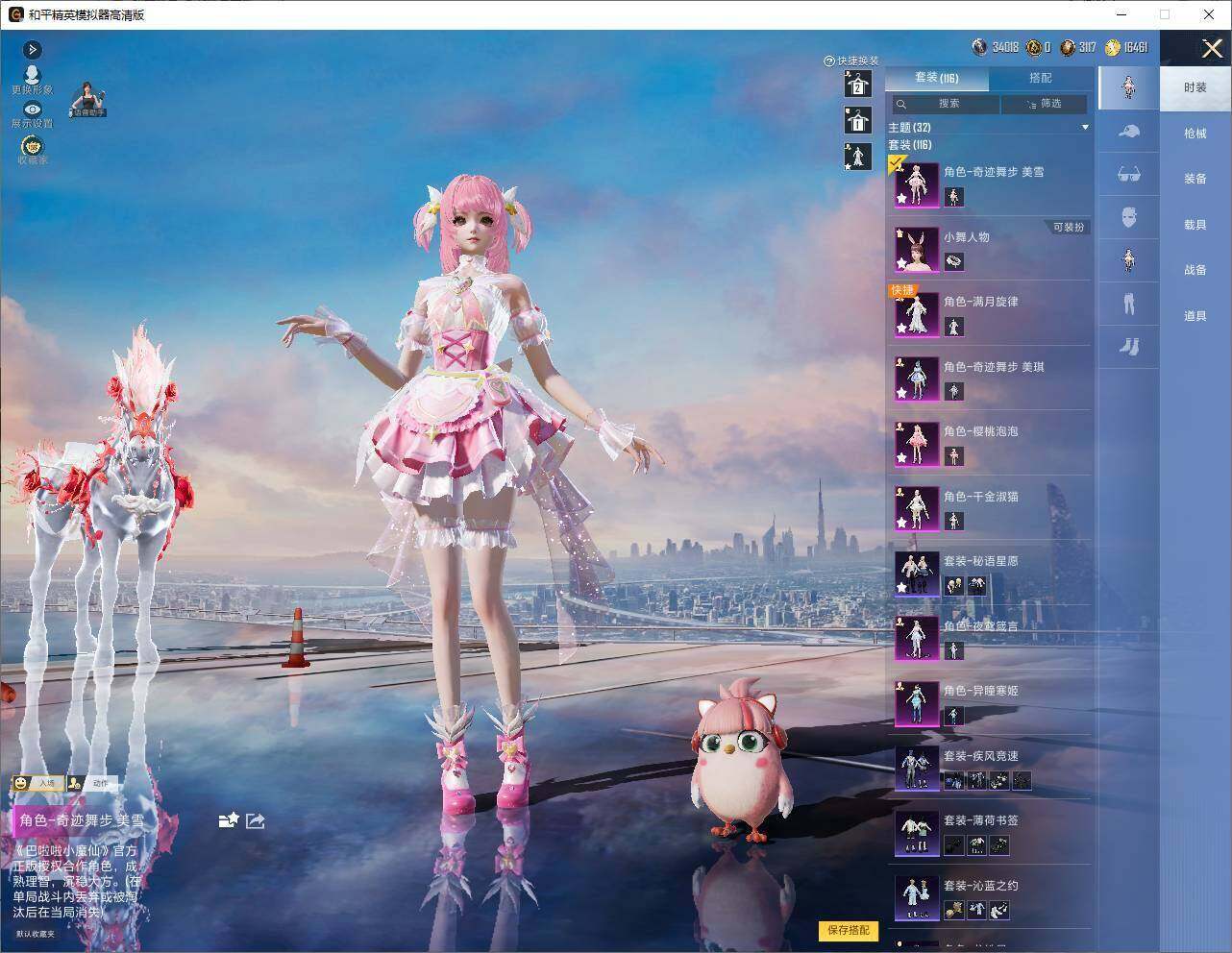Select quick outfit slot 2 hanger
Viewport: 1232px width, 953px height.
pyautogui.click(x=857, y=86)
